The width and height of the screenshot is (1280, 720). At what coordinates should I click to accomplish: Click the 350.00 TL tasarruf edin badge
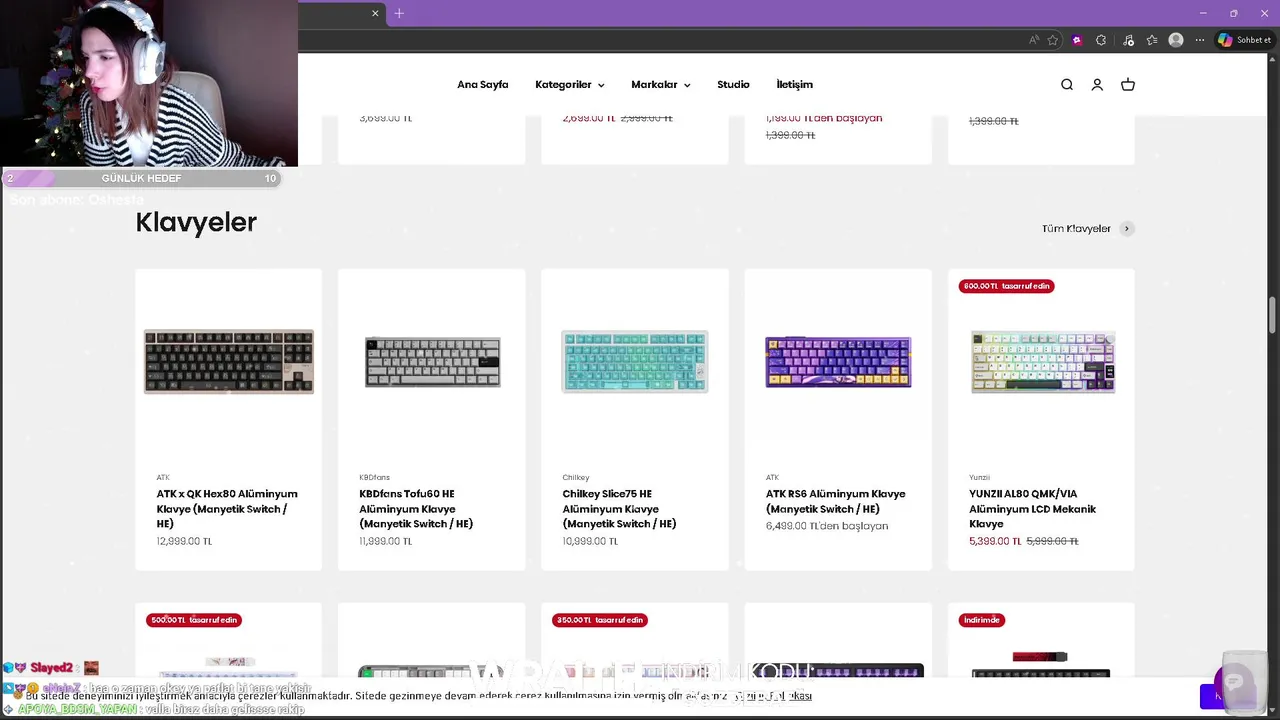coord(600,620)
